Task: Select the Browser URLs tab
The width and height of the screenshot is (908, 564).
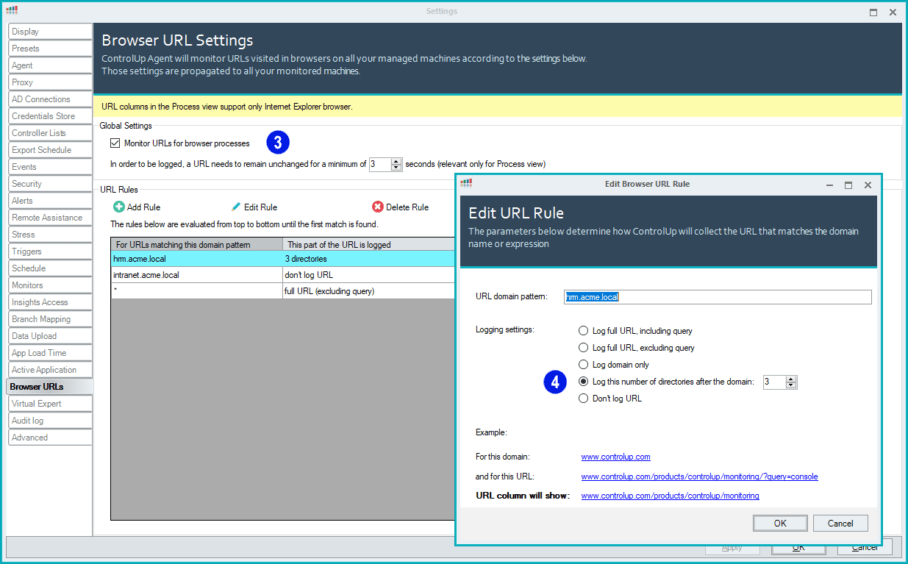Action: pos(50,386)
